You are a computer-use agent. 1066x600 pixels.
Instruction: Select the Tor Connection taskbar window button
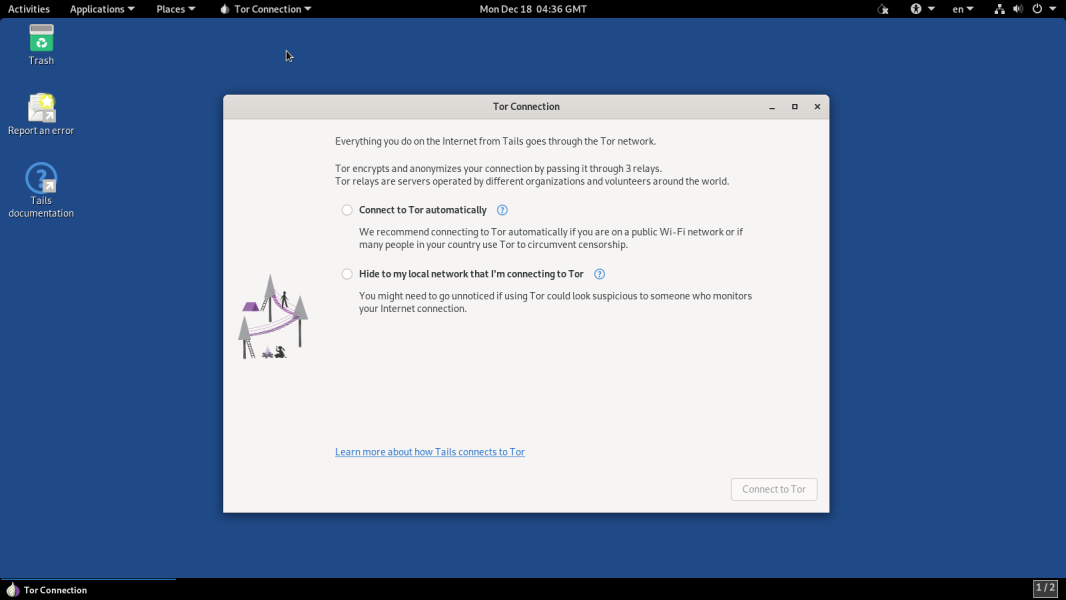(88, 590)
